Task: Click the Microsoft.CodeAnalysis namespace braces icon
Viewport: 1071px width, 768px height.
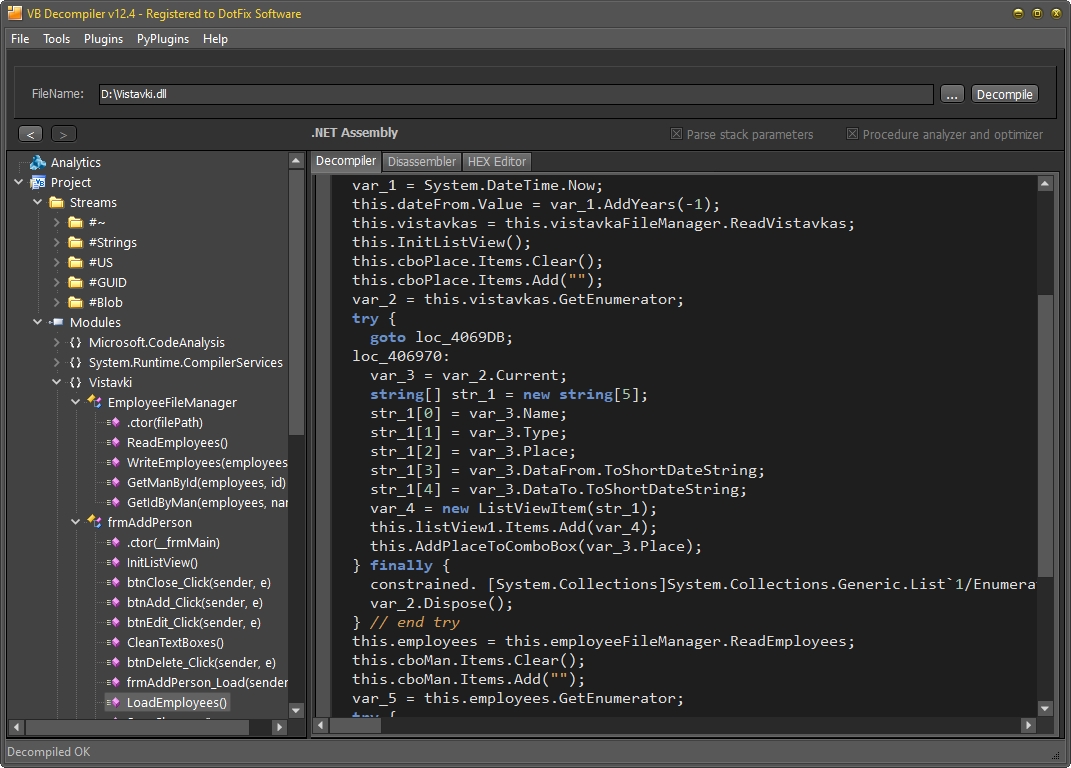Action: click(76, 342)
